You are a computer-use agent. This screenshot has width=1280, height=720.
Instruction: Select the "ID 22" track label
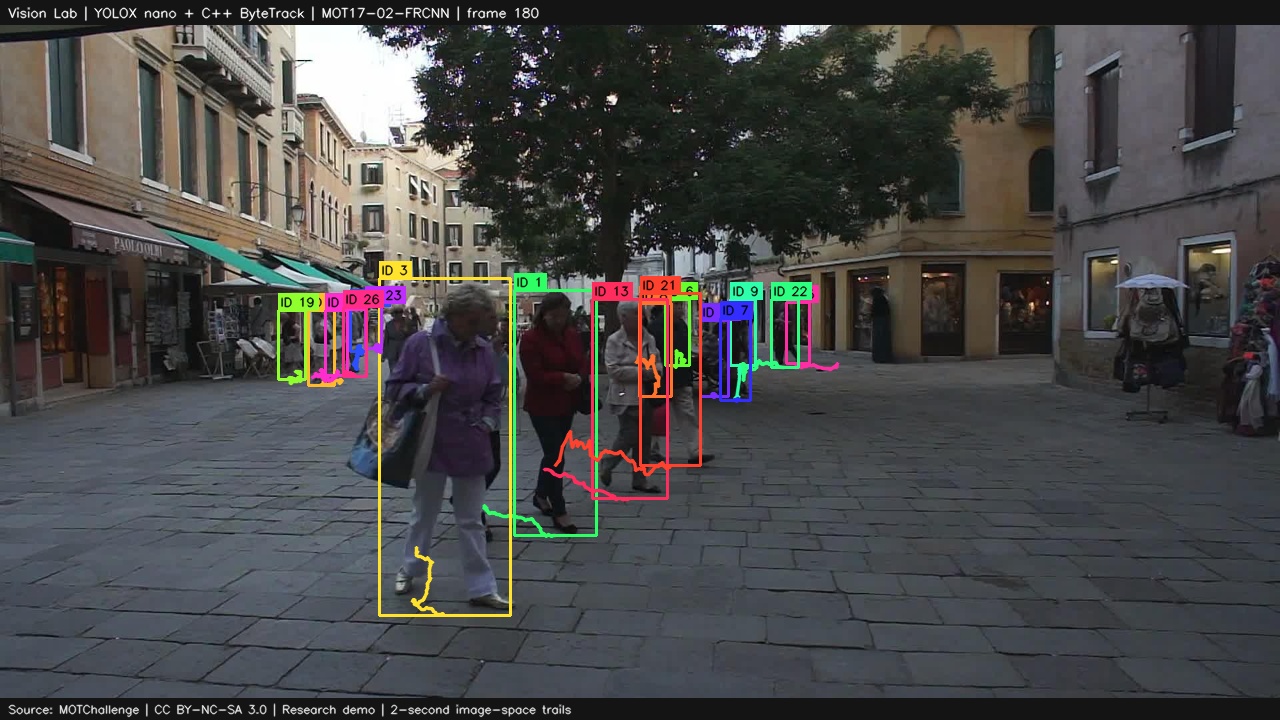coord(790,292)
